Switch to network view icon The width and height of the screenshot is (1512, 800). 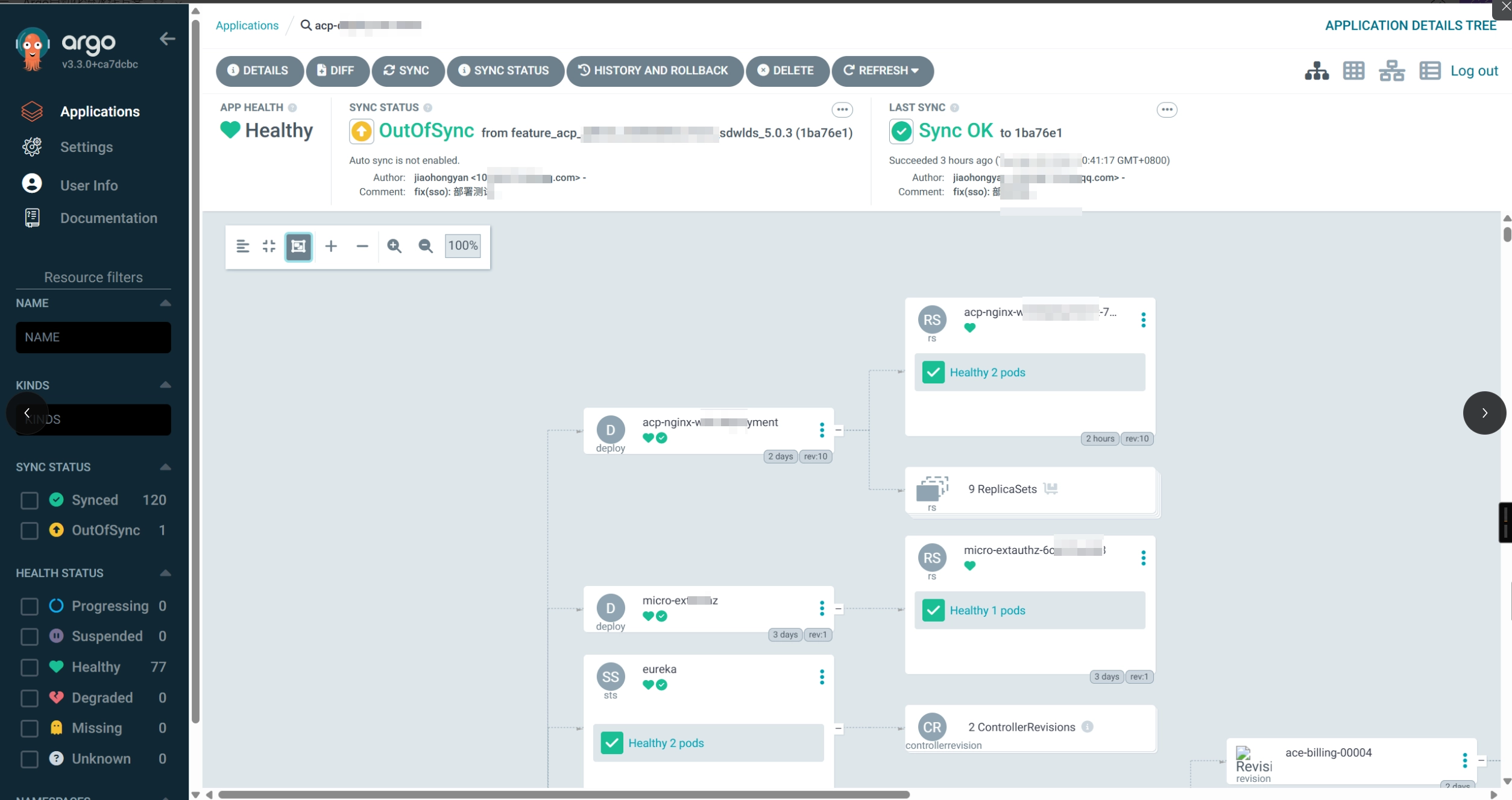pos(1391,71)
